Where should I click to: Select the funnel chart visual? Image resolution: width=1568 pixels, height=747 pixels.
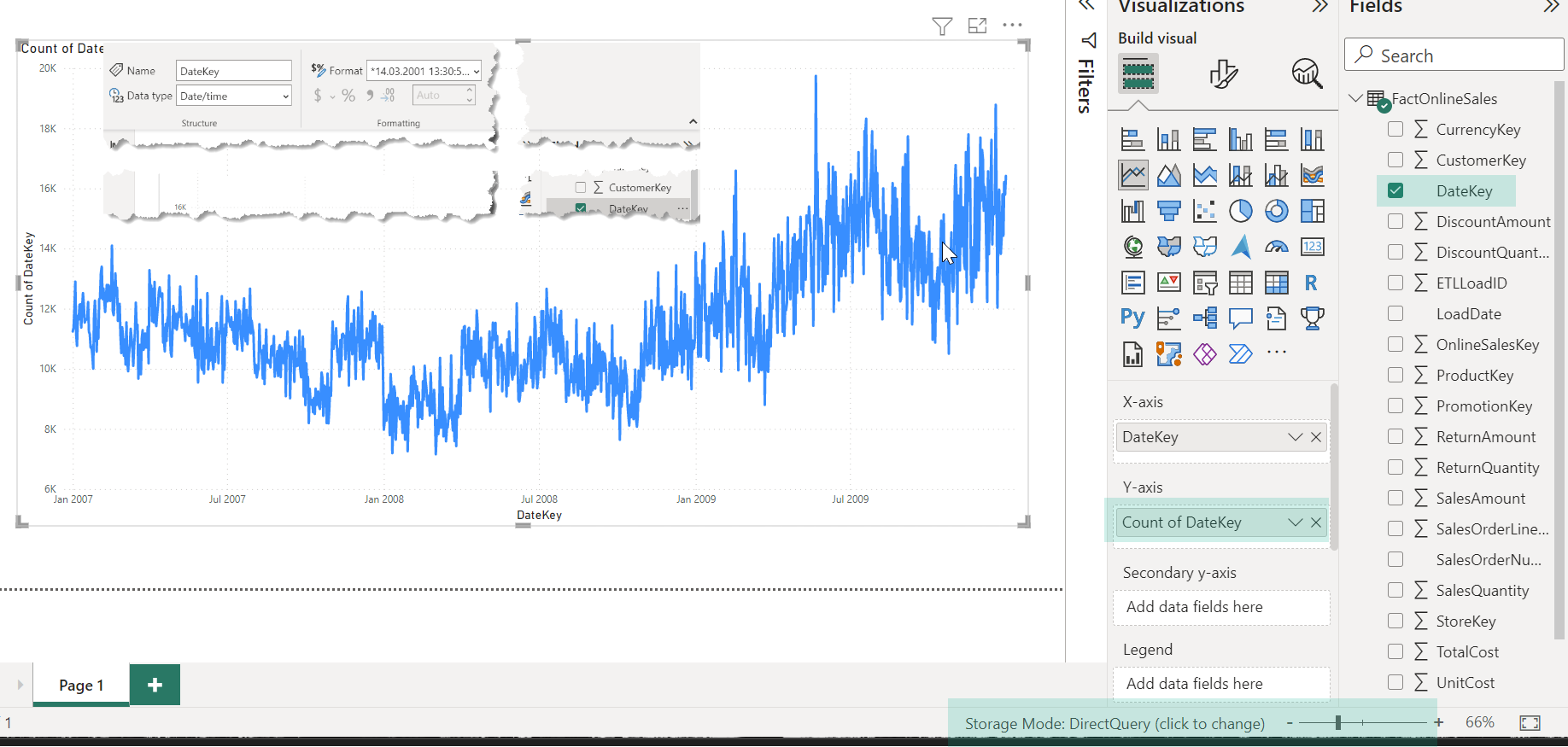(x=1169, y=211)
